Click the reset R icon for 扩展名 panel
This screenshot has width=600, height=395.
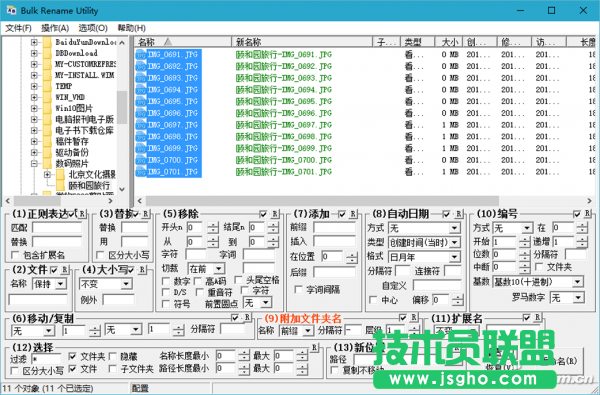(538, 317)
